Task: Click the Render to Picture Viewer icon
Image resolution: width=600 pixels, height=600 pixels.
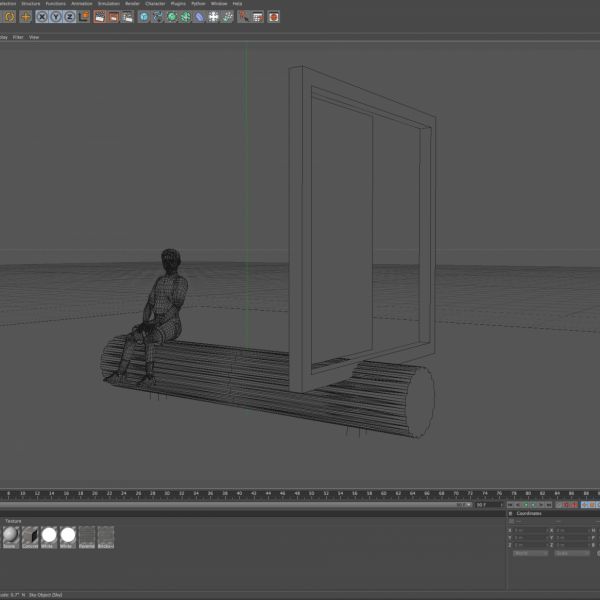Action: [x=114, y=17]
